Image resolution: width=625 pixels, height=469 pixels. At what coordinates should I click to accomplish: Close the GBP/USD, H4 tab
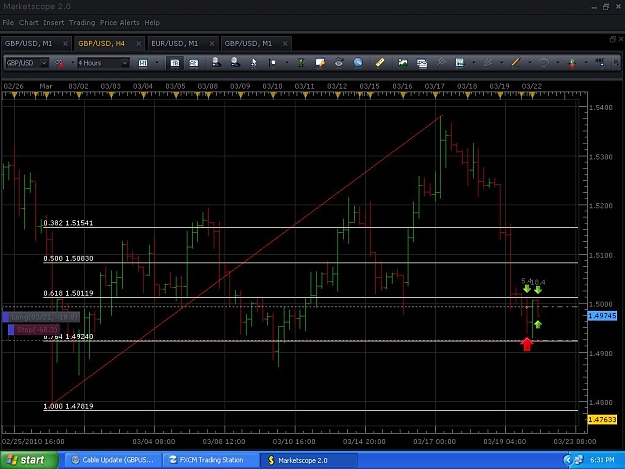click(x=138, y=44)
